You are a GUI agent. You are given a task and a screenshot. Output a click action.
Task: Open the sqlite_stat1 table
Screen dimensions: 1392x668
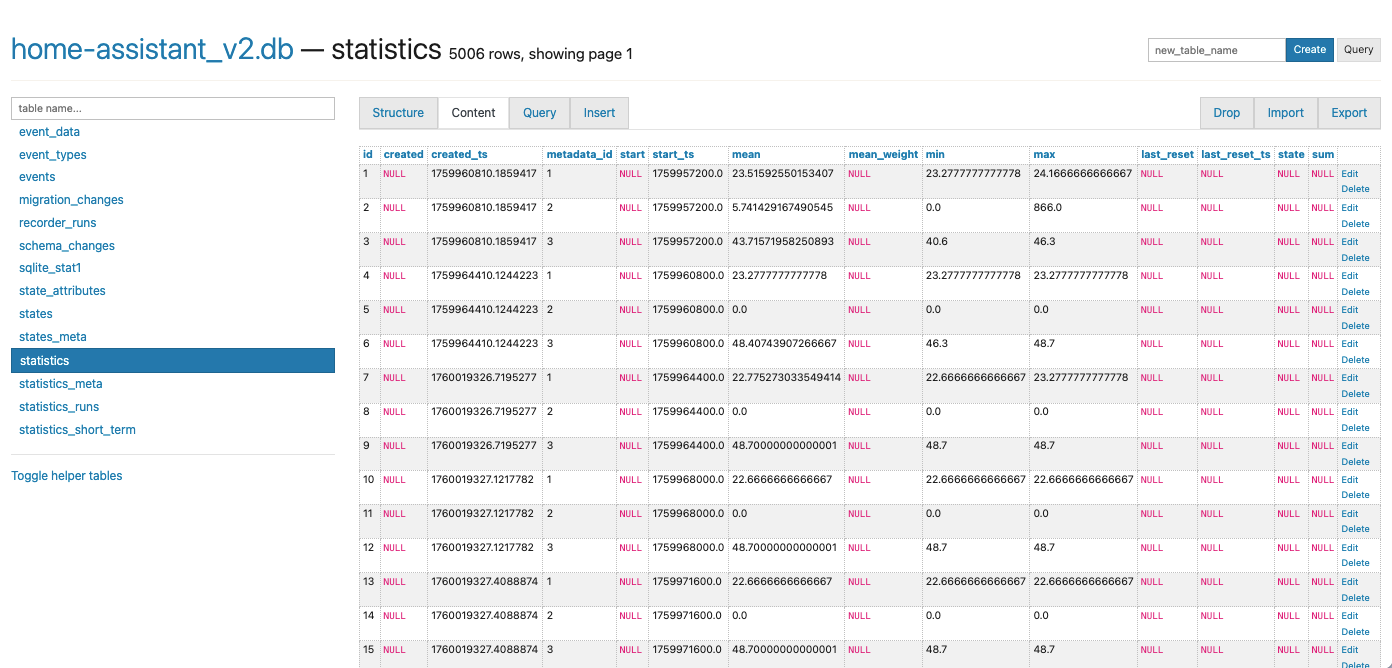[50, 268]
